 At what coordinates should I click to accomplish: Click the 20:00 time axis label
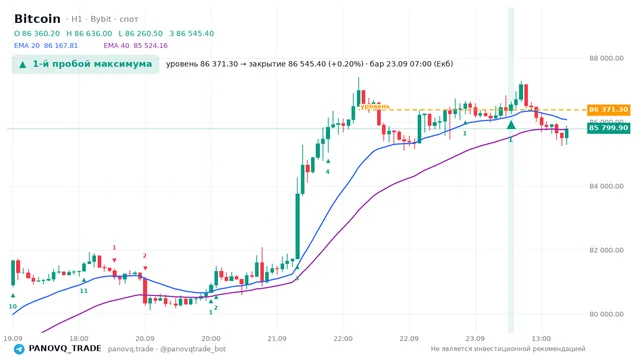point(211,339)
